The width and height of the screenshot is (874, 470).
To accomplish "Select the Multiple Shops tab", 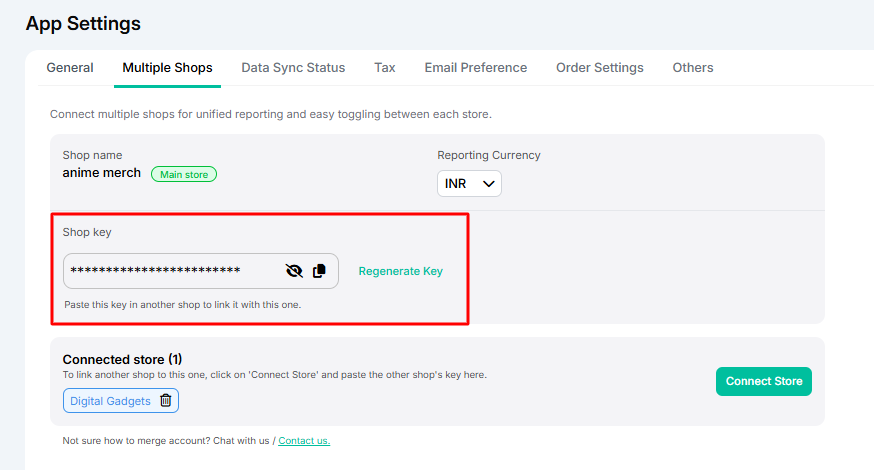I will pyautogui.click(x=167, y=68).
